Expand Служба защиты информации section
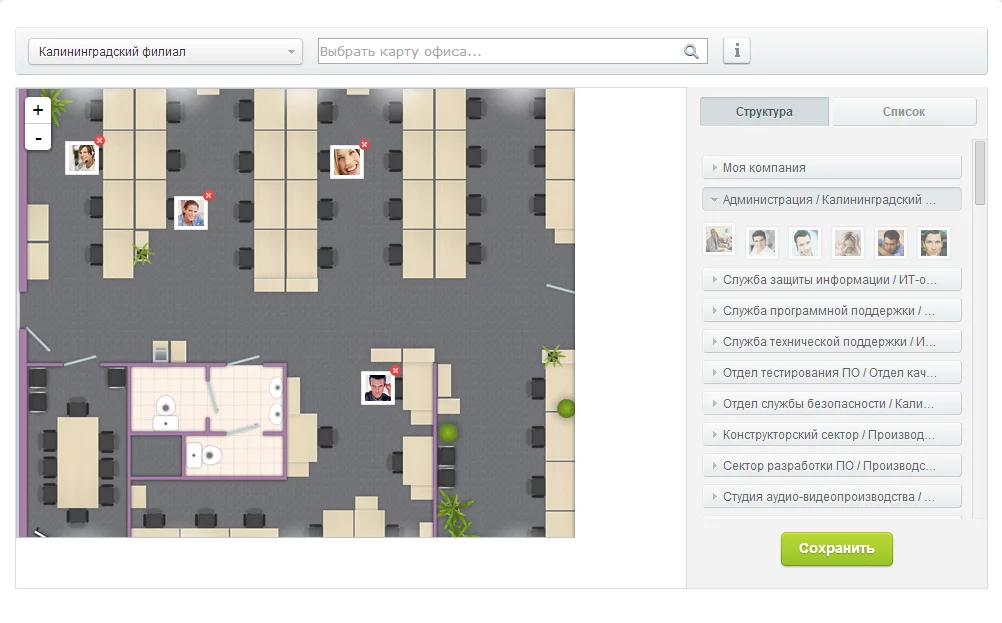Screen dimensions: 1002x623 coord(832,279)
